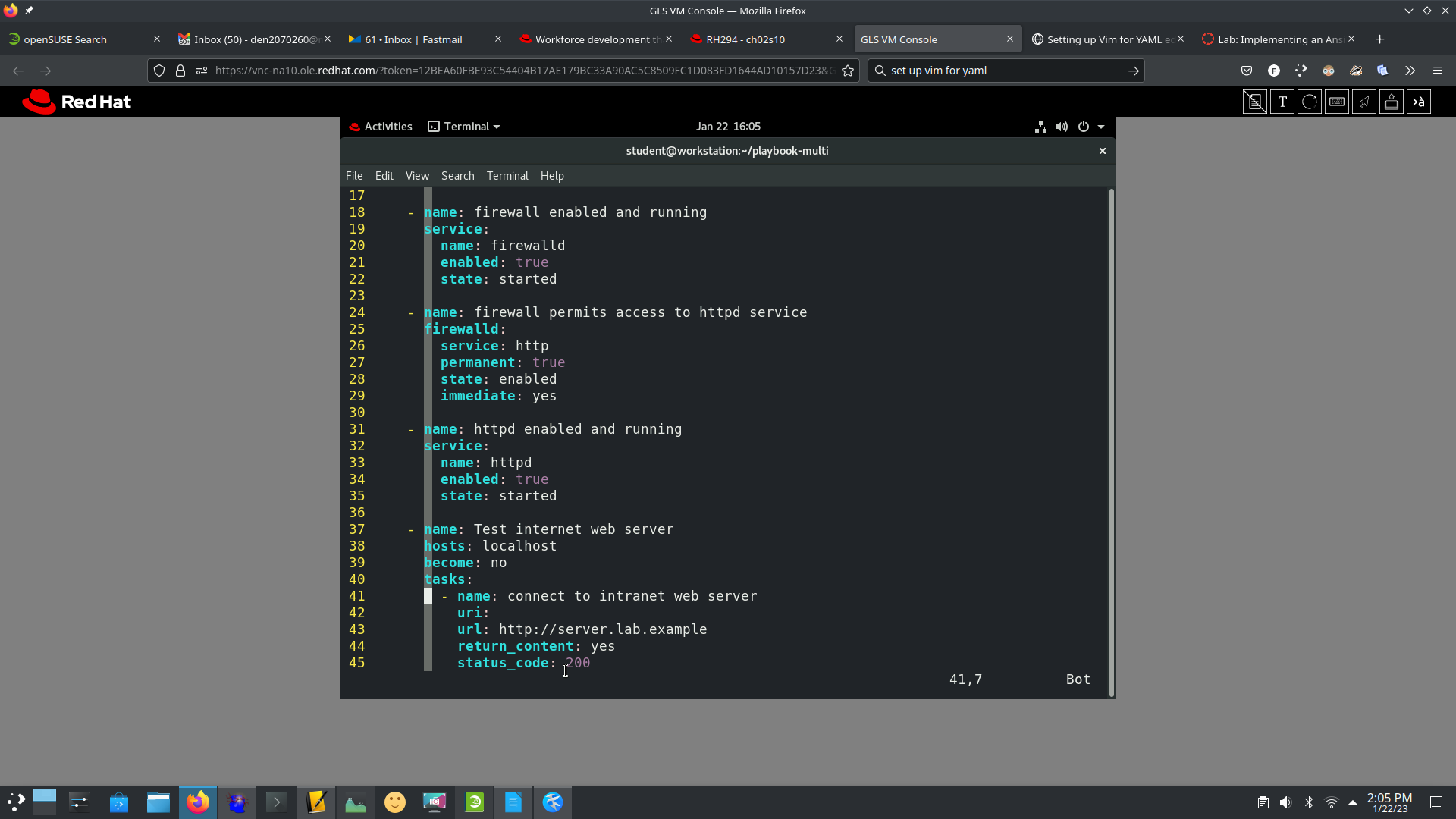Click the crossed-out clipboard document icon
The height and width of the screenshot is (819, 1456).
(x=1255, y=102)
